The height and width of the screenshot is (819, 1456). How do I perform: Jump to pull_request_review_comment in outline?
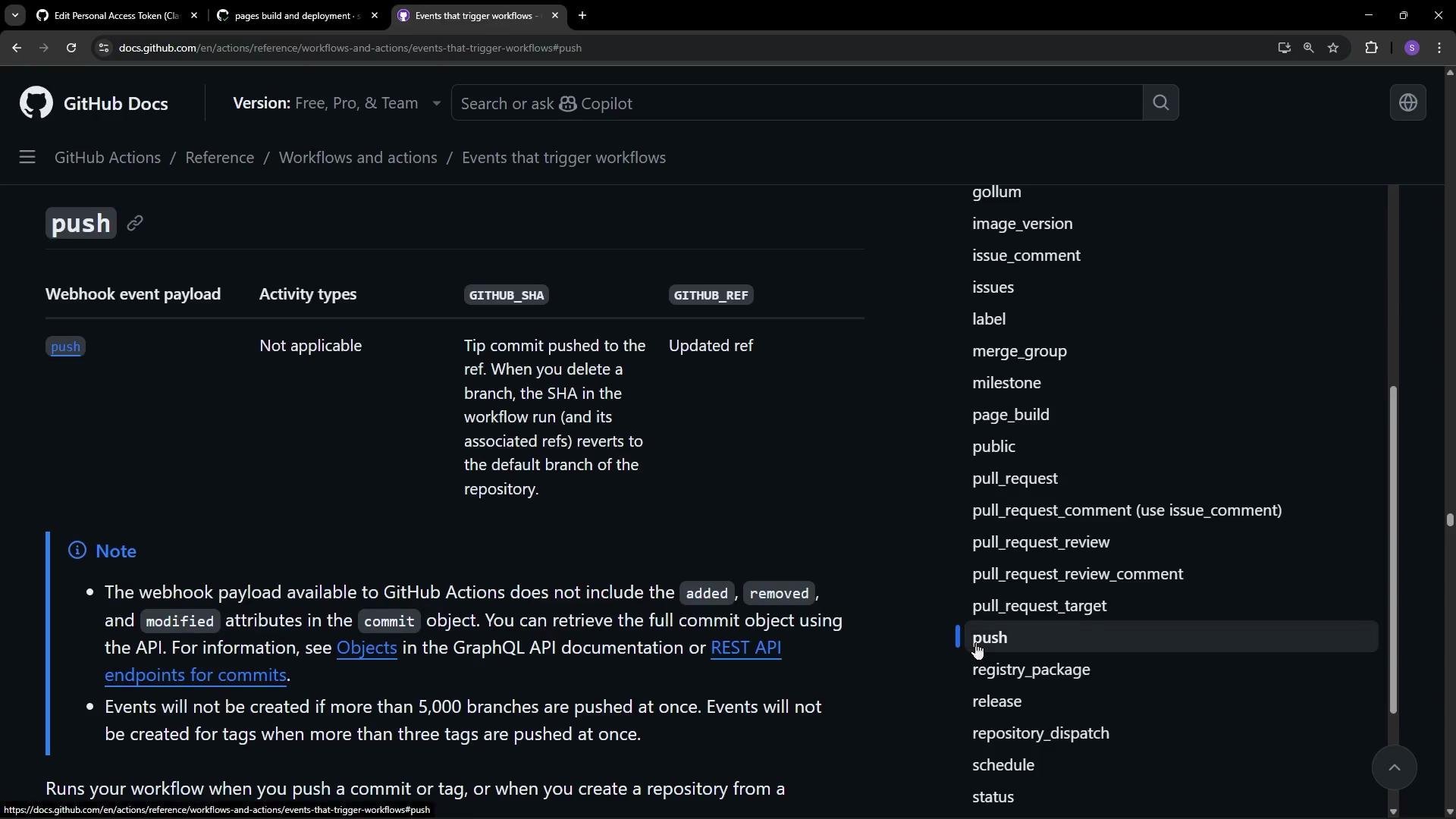pos(1078,574)
